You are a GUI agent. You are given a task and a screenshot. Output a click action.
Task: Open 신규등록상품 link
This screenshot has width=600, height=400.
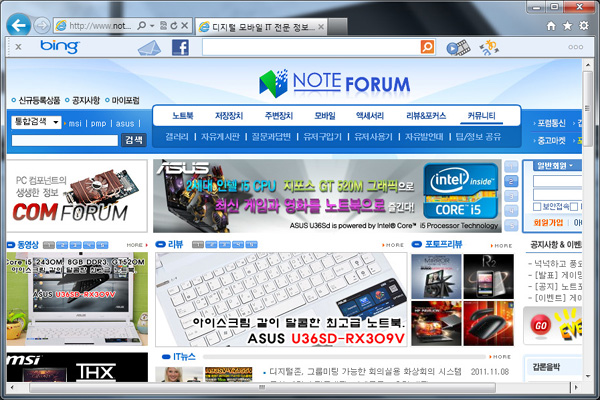pyautogui.click(x=39, y=101)
